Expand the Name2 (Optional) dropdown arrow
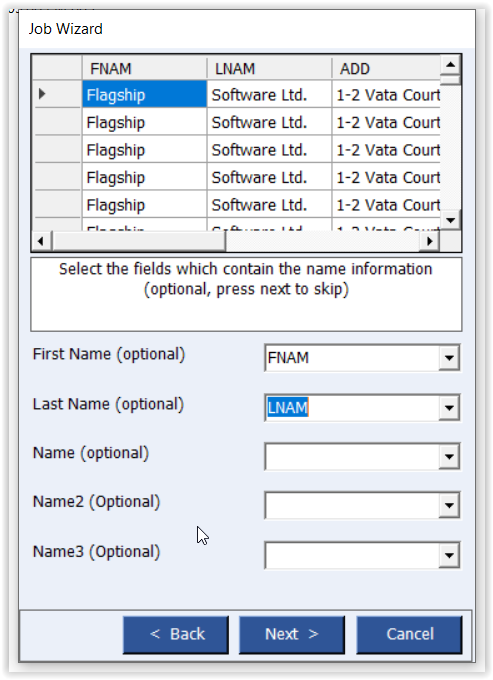This screenshot has height=680, width=493. coord(449,506)
